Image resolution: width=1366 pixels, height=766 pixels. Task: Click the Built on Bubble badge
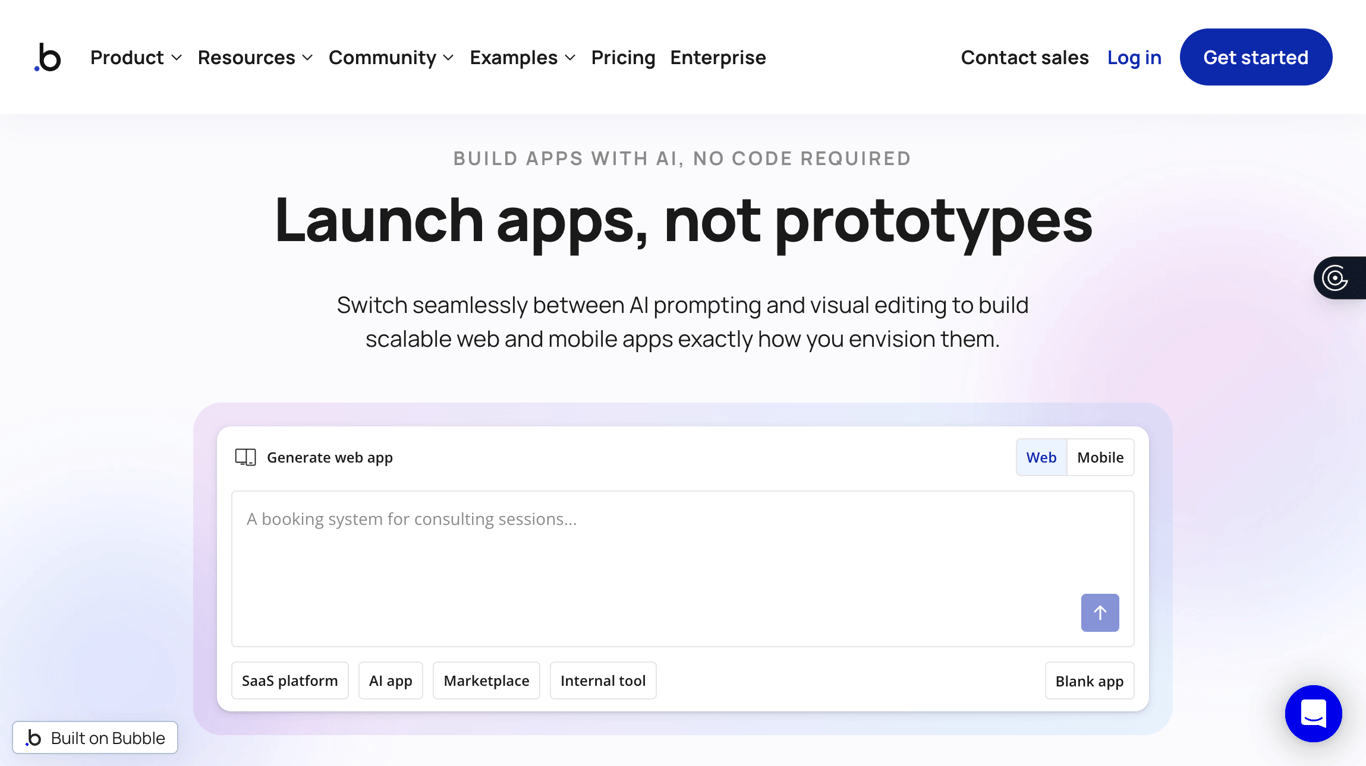95,737
